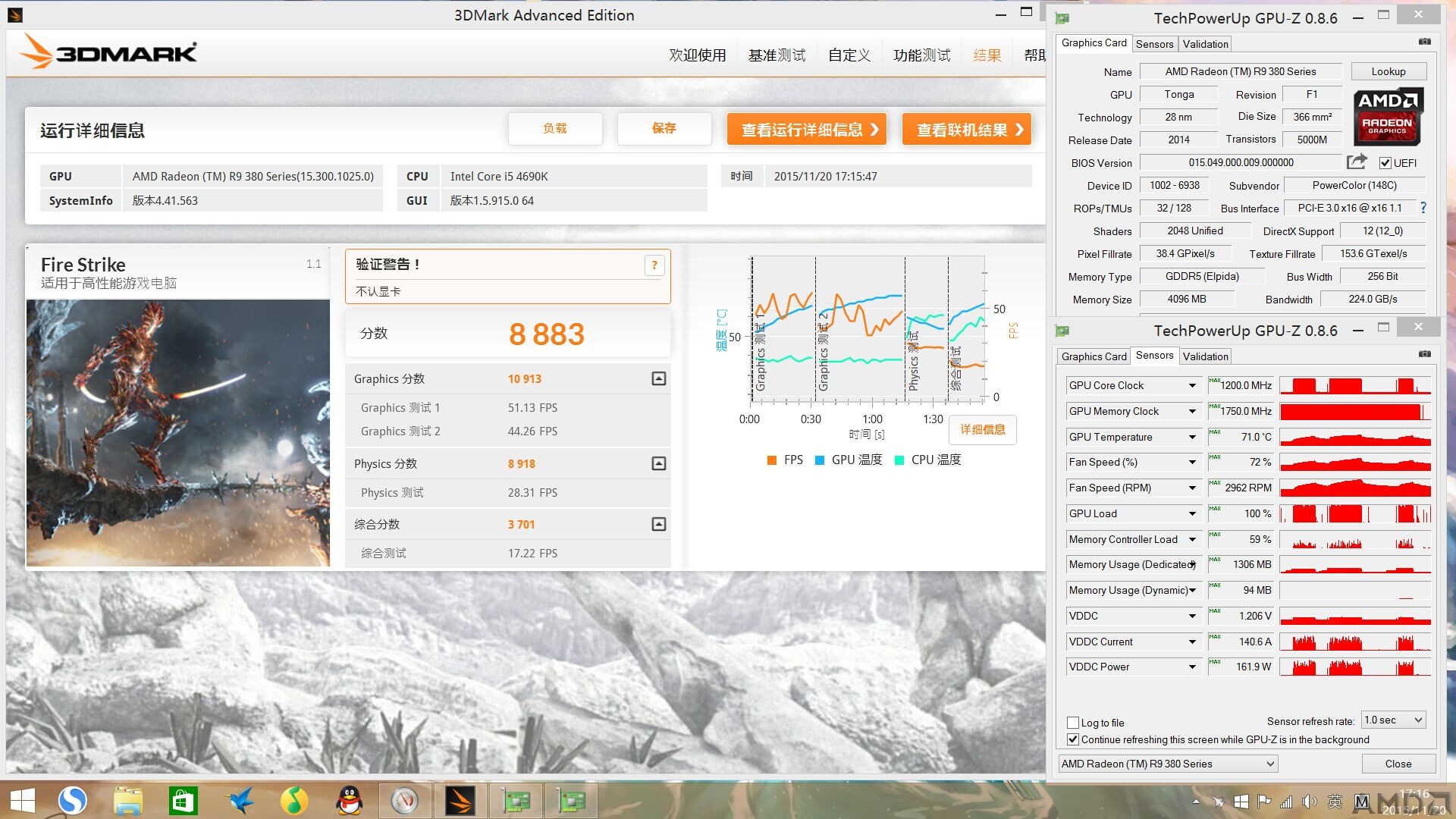Click the 3DMark logo
The image size is (1456, 819).
(109, 52)
